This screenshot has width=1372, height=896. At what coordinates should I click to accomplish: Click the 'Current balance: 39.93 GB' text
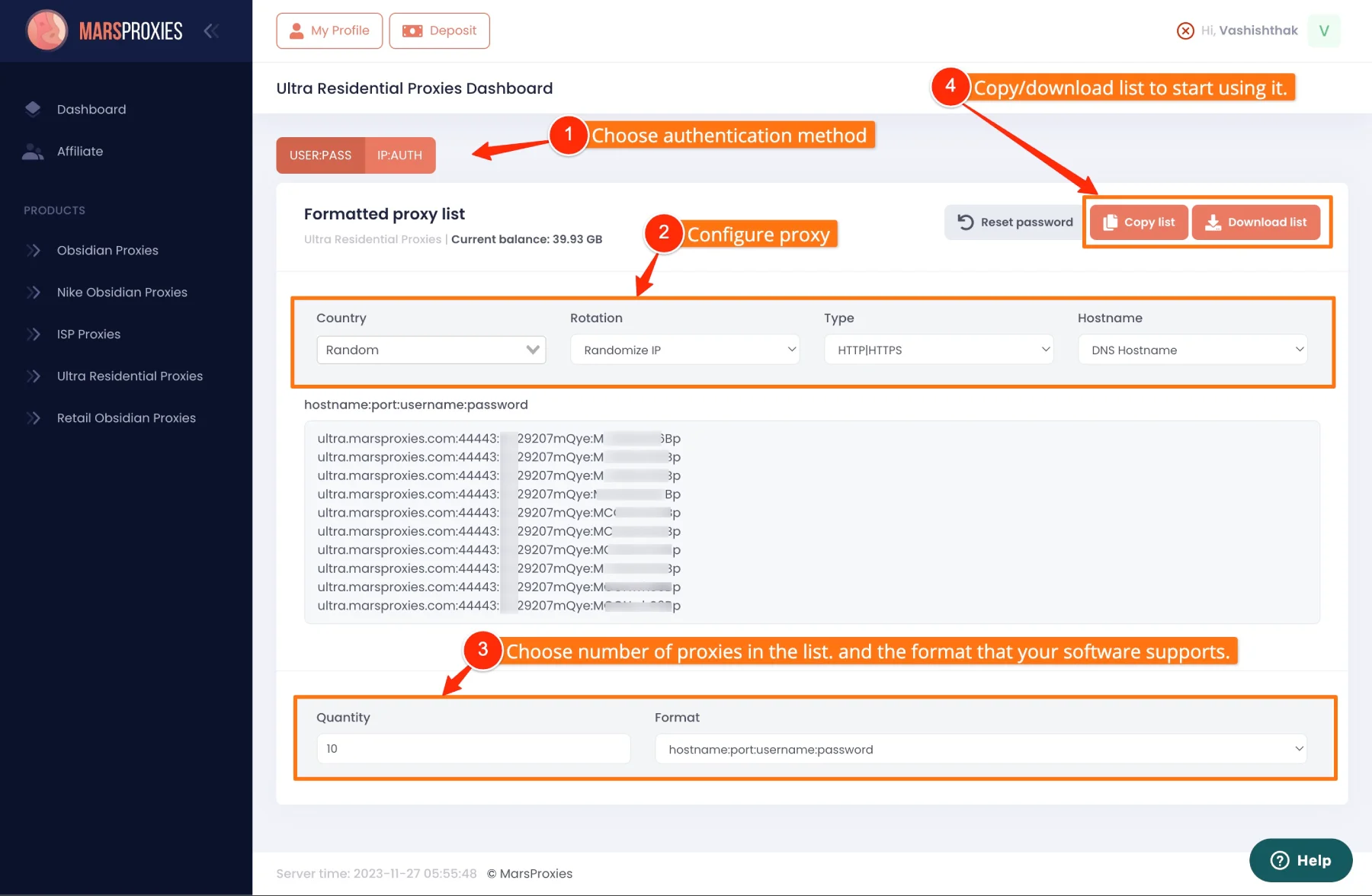click(x=527, y=239)
